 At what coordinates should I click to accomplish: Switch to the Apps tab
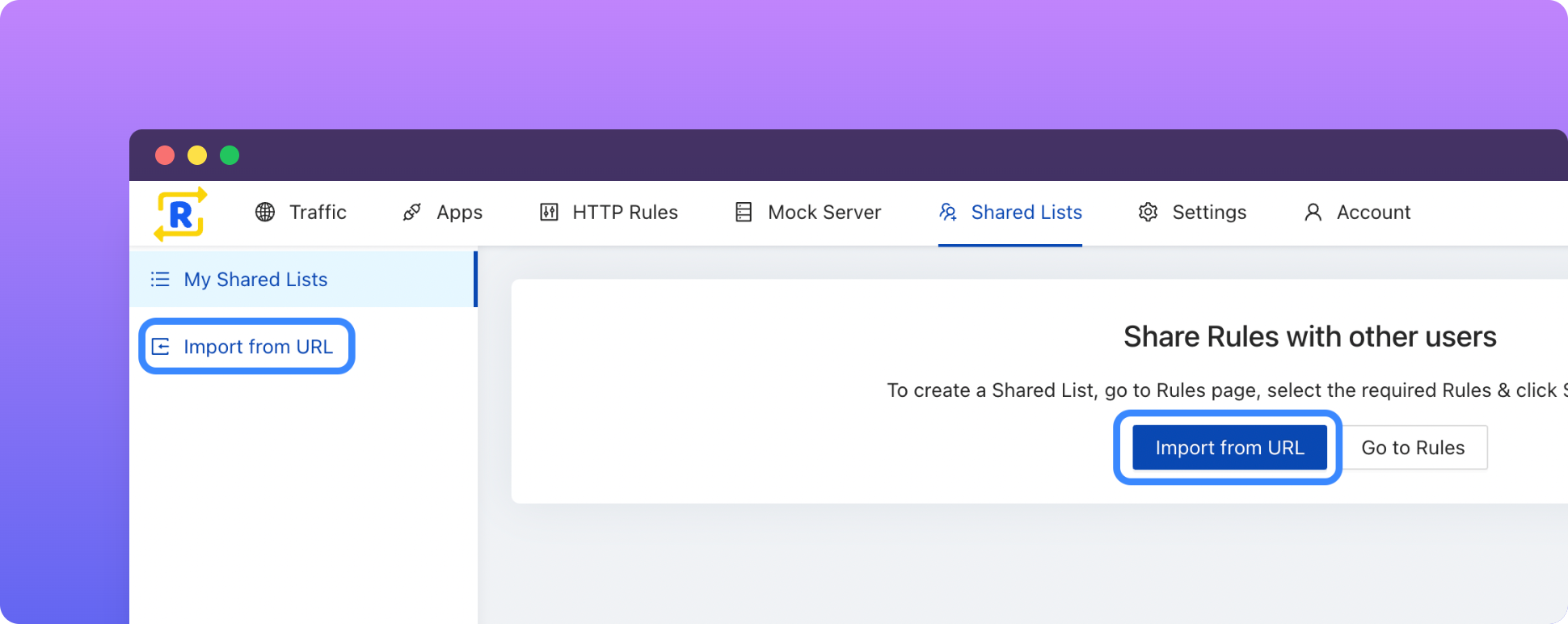(x=442, y=212)
